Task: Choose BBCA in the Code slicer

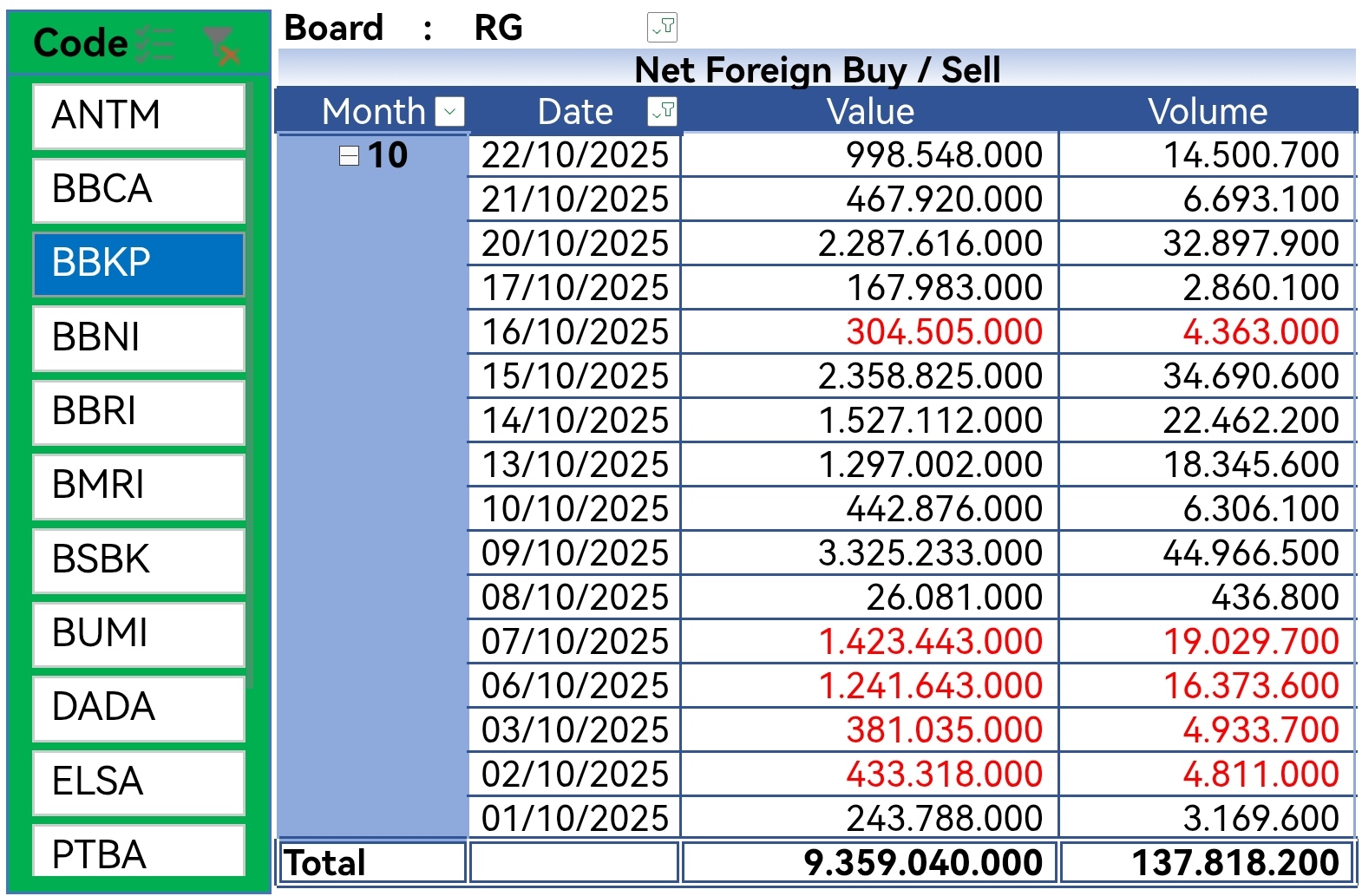Action: click(x=139, y=189)
